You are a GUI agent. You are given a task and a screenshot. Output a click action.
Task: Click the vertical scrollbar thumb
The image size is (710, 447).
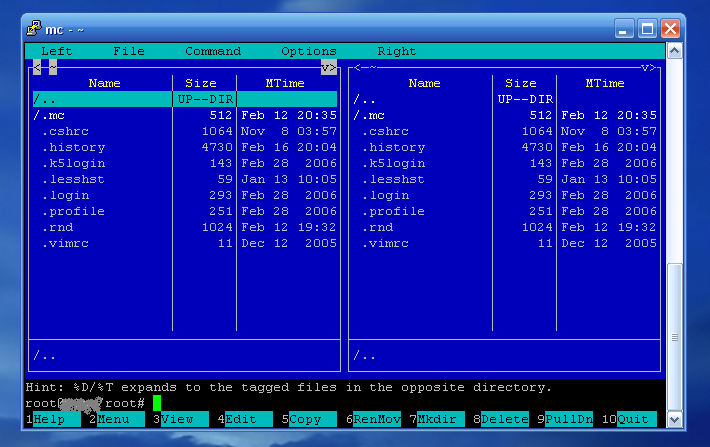[x=675, y=337]
